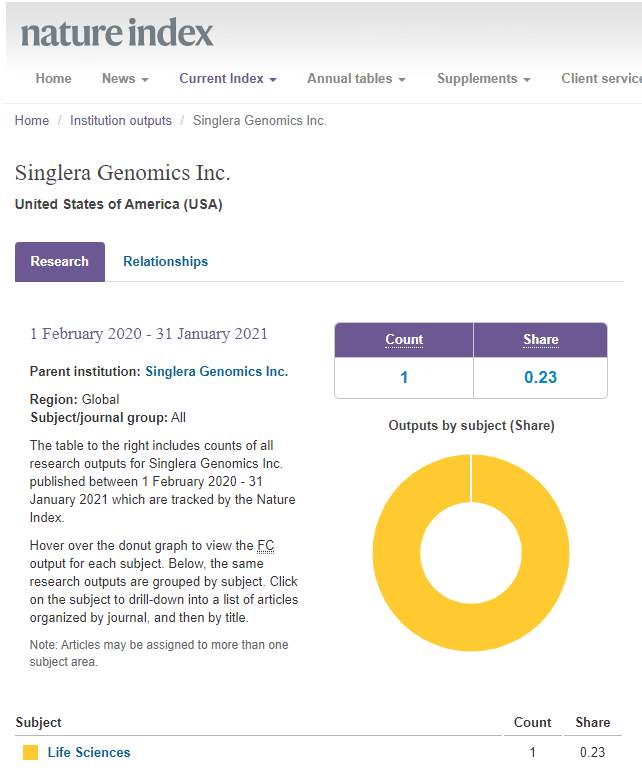This screenshot has height=771, width=642.
Task: Open the Singlera Genomics Inc. parent institution link
Action: click(x=217, y=372)
